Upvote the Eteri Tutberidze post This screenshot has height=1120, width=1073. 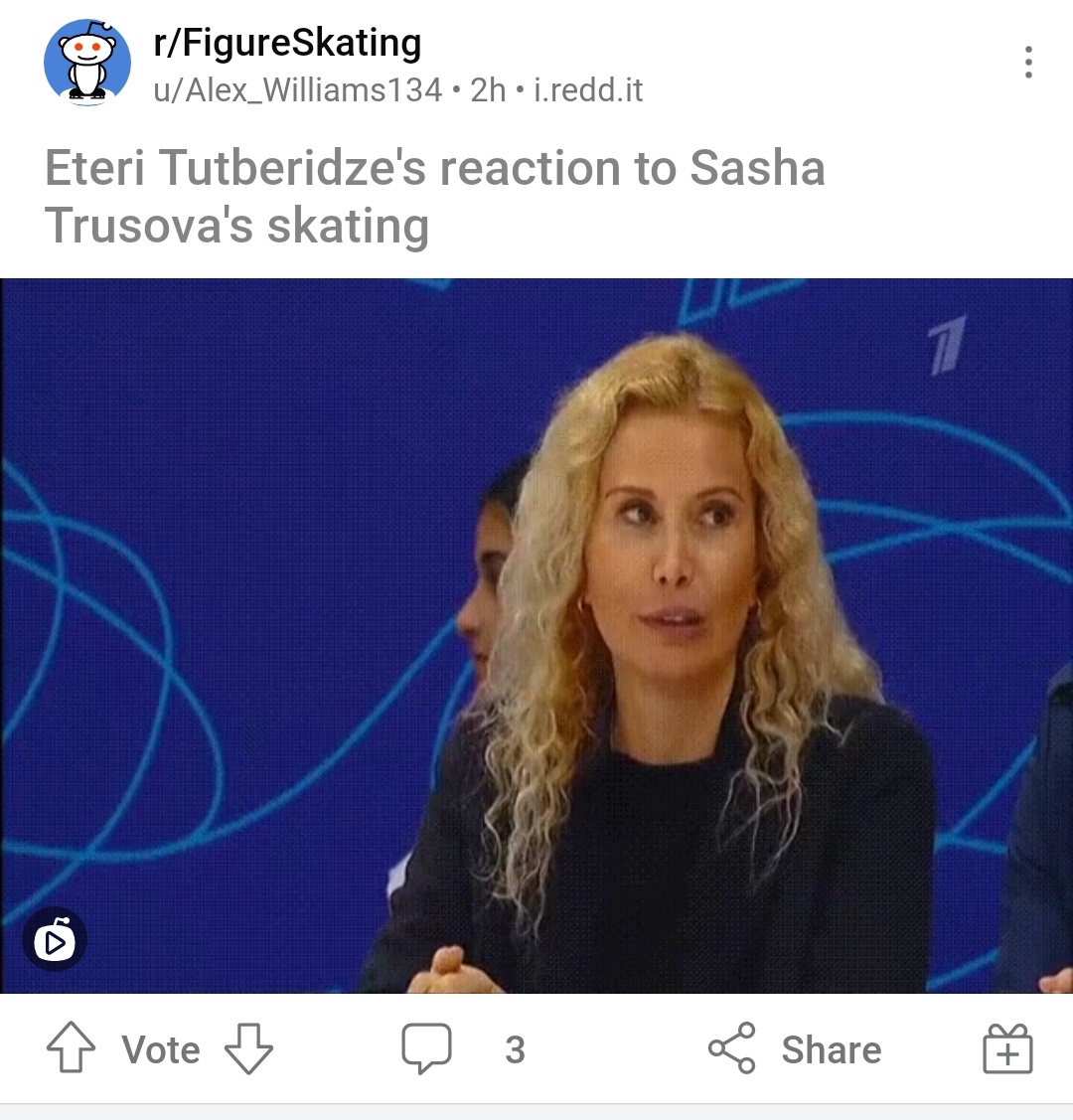71,1047
